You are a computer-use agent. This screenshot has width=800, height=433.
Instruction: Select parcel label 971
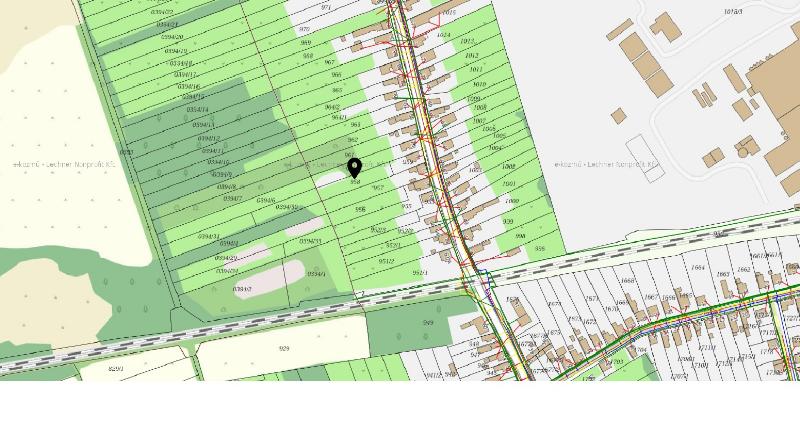click(x=327, y=8)
